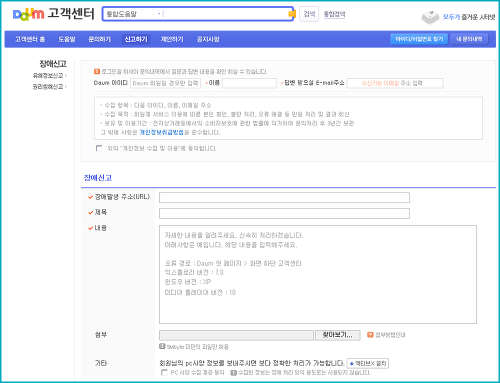This screenshot has height=383, width=500.
Task: Open the 문의하기 menu
Action: point(99,39)
